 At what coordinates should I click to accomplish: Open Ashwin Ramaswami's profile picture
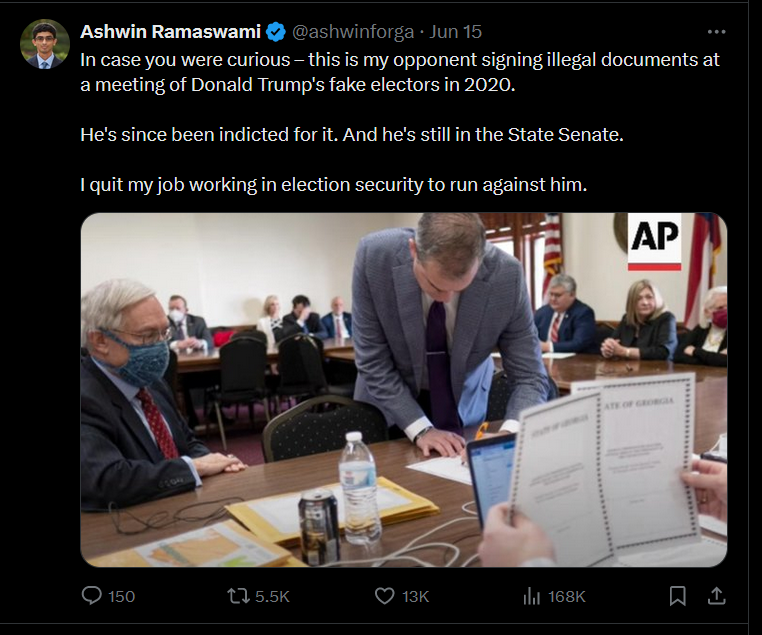[45, 44]
